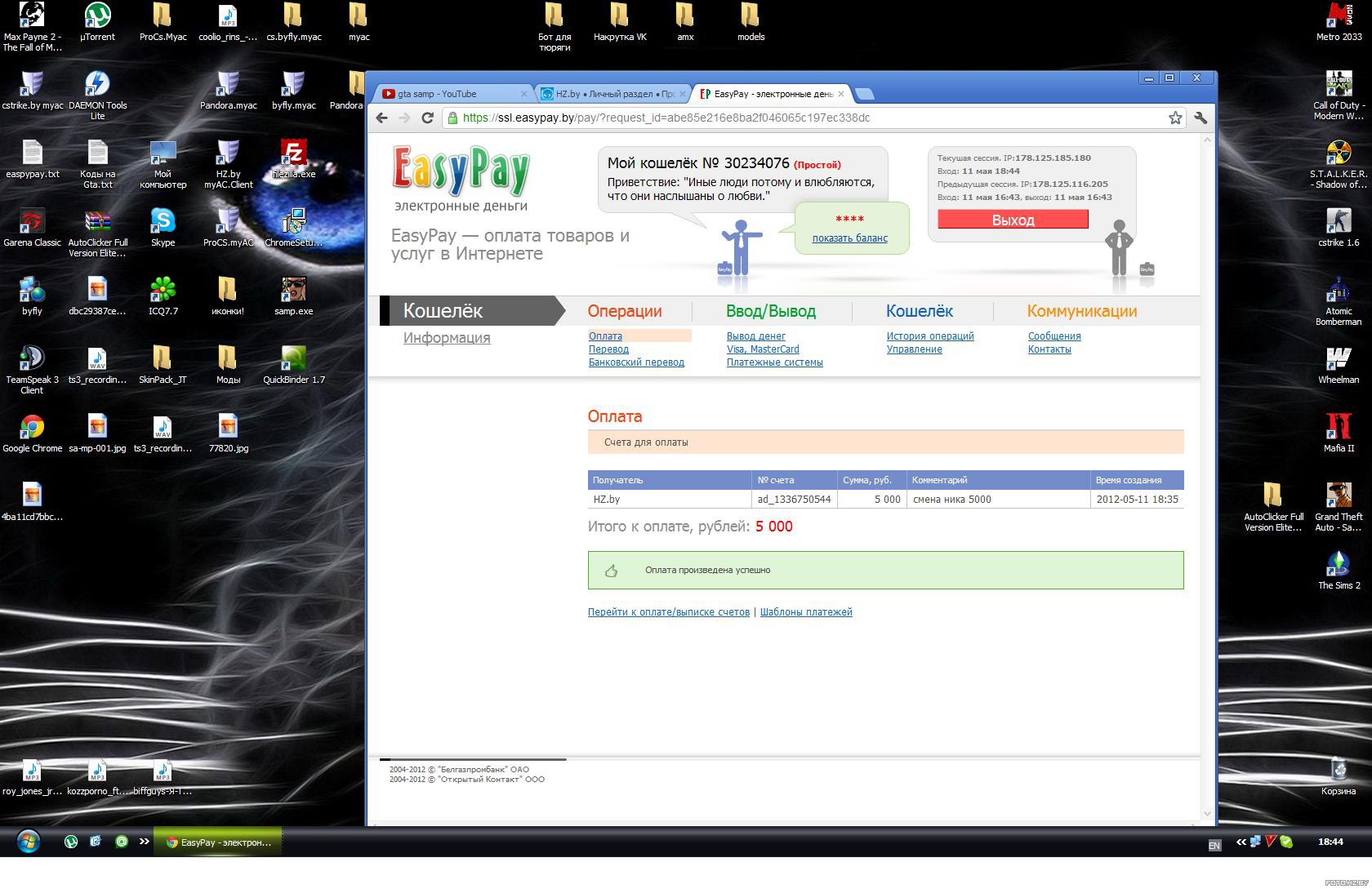Image resolution: width=1372 pixels, height=889 pixels.
Task: Click the смена ника 5000 comment cell
Action: 998,500
